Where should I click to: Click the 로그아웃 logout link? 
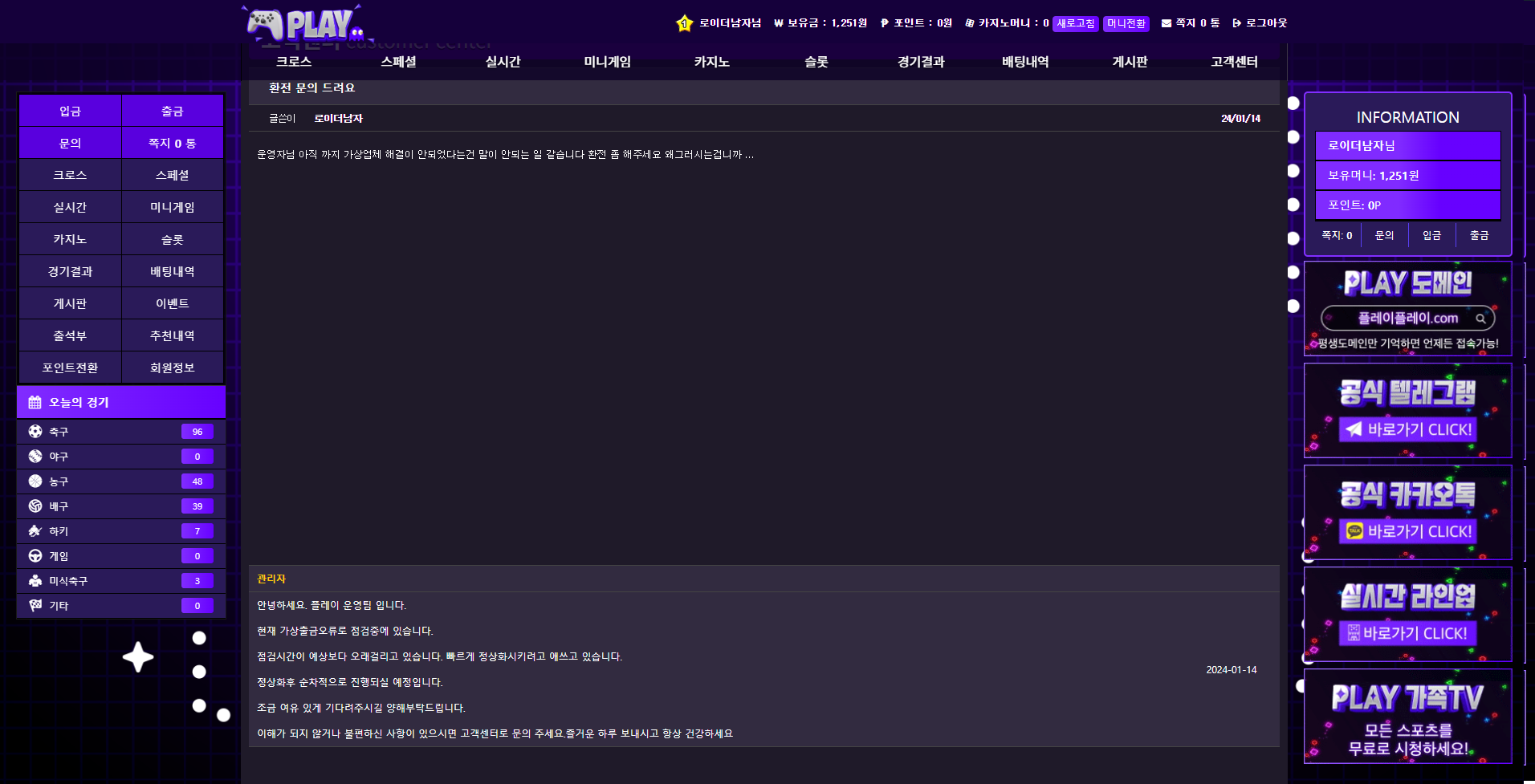point(1260,23)
